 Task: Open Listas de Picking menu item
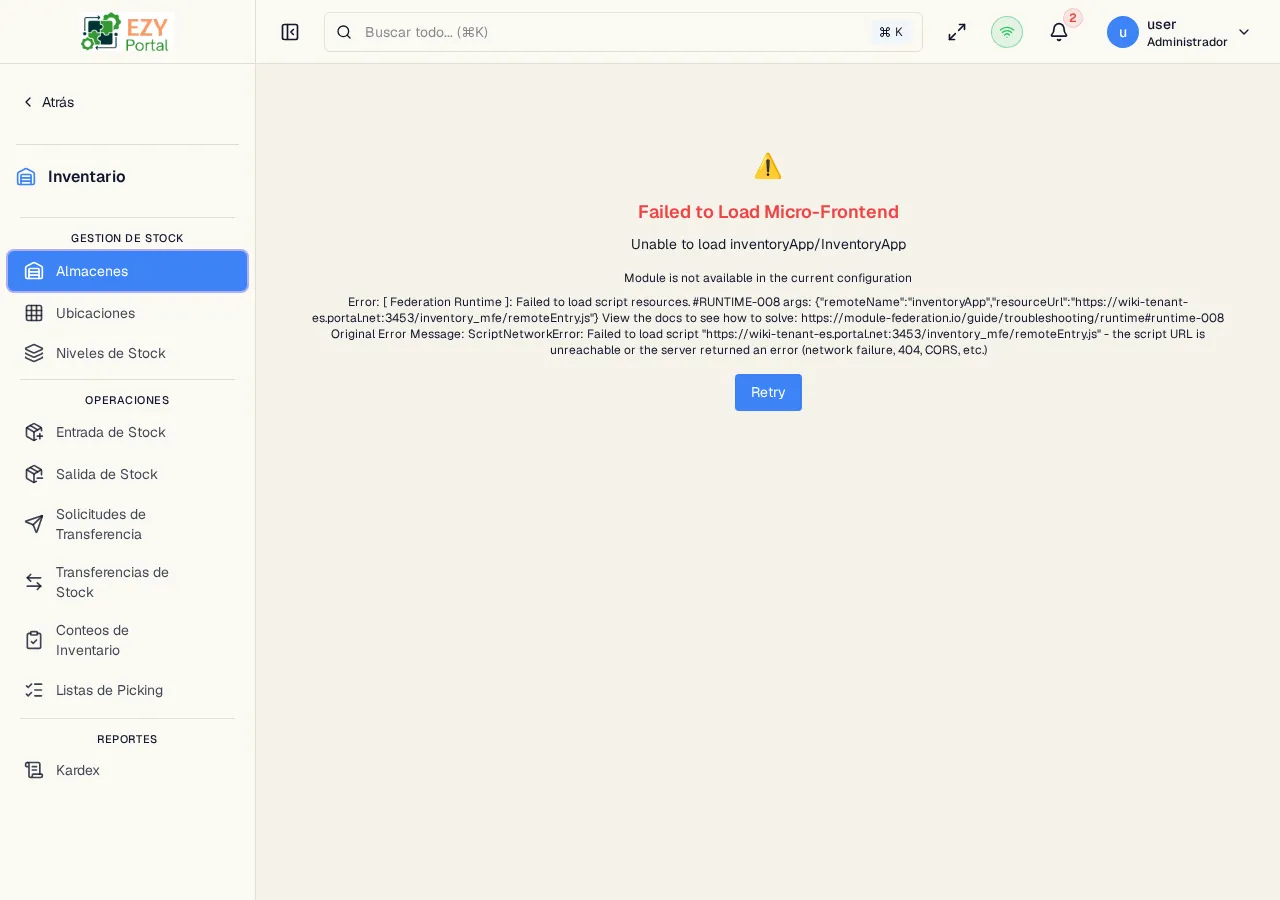tap(127, 690)
